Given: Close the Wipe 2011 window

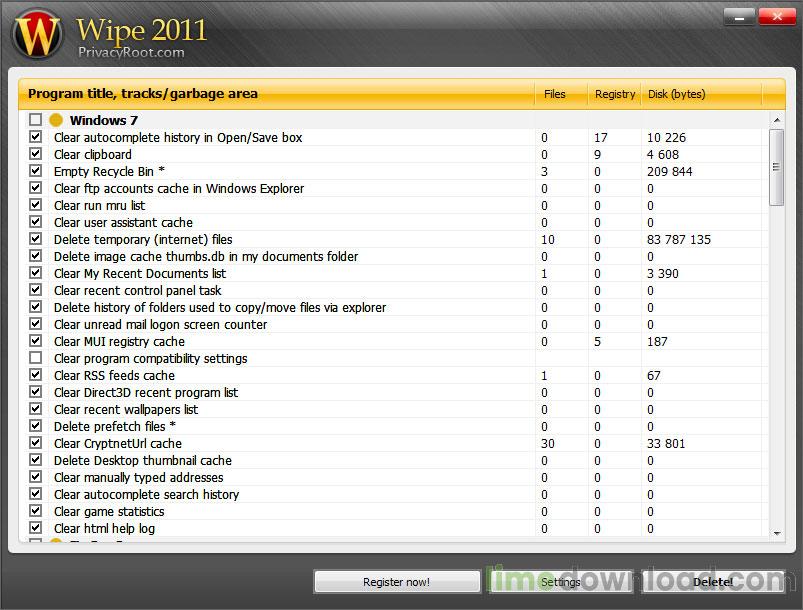Looking at the screenshot, I should pyautogui.click(x=777, y=17).
